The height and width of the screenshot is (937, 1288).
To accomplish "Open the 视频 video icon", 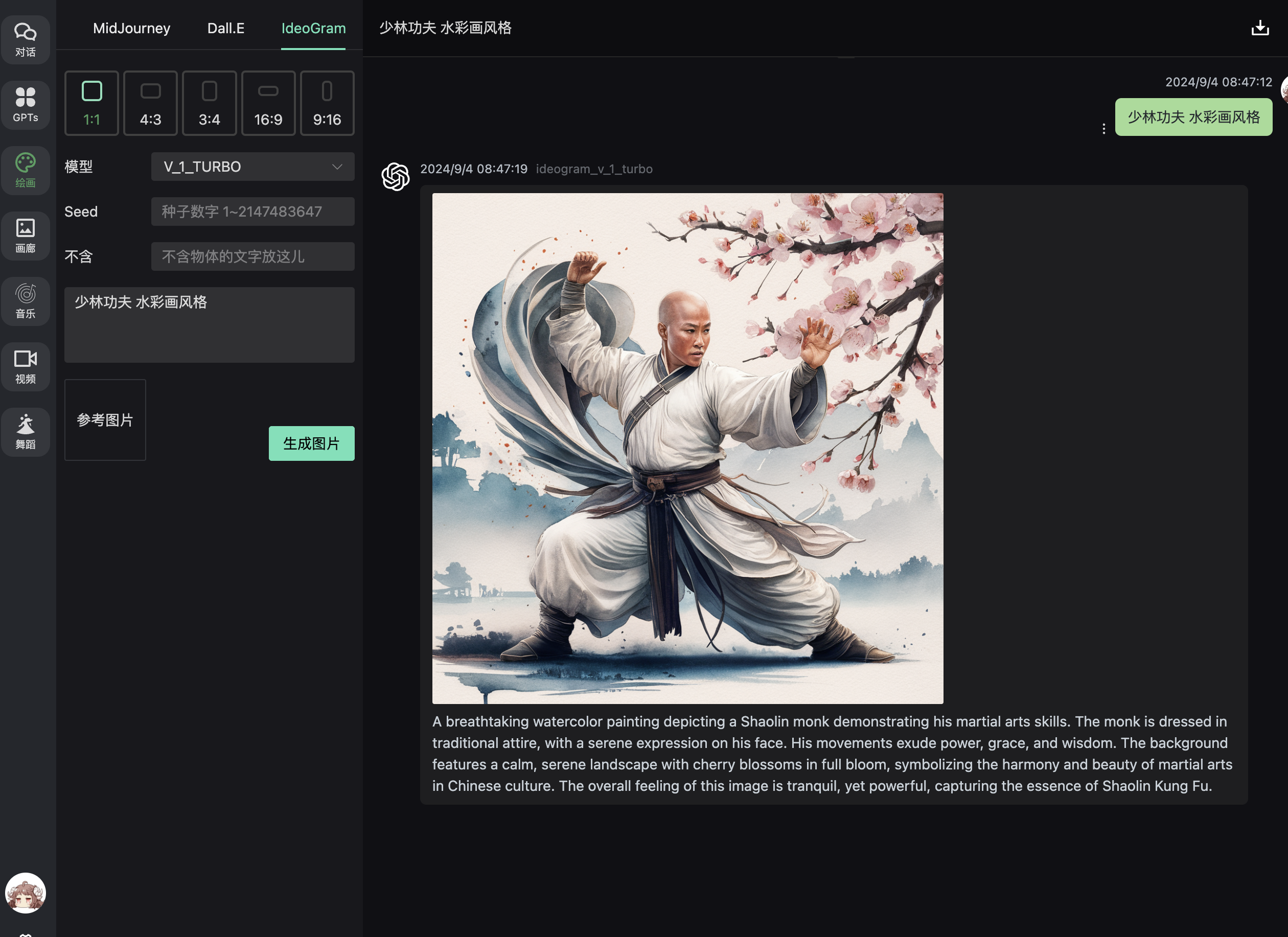I will 25,366.
